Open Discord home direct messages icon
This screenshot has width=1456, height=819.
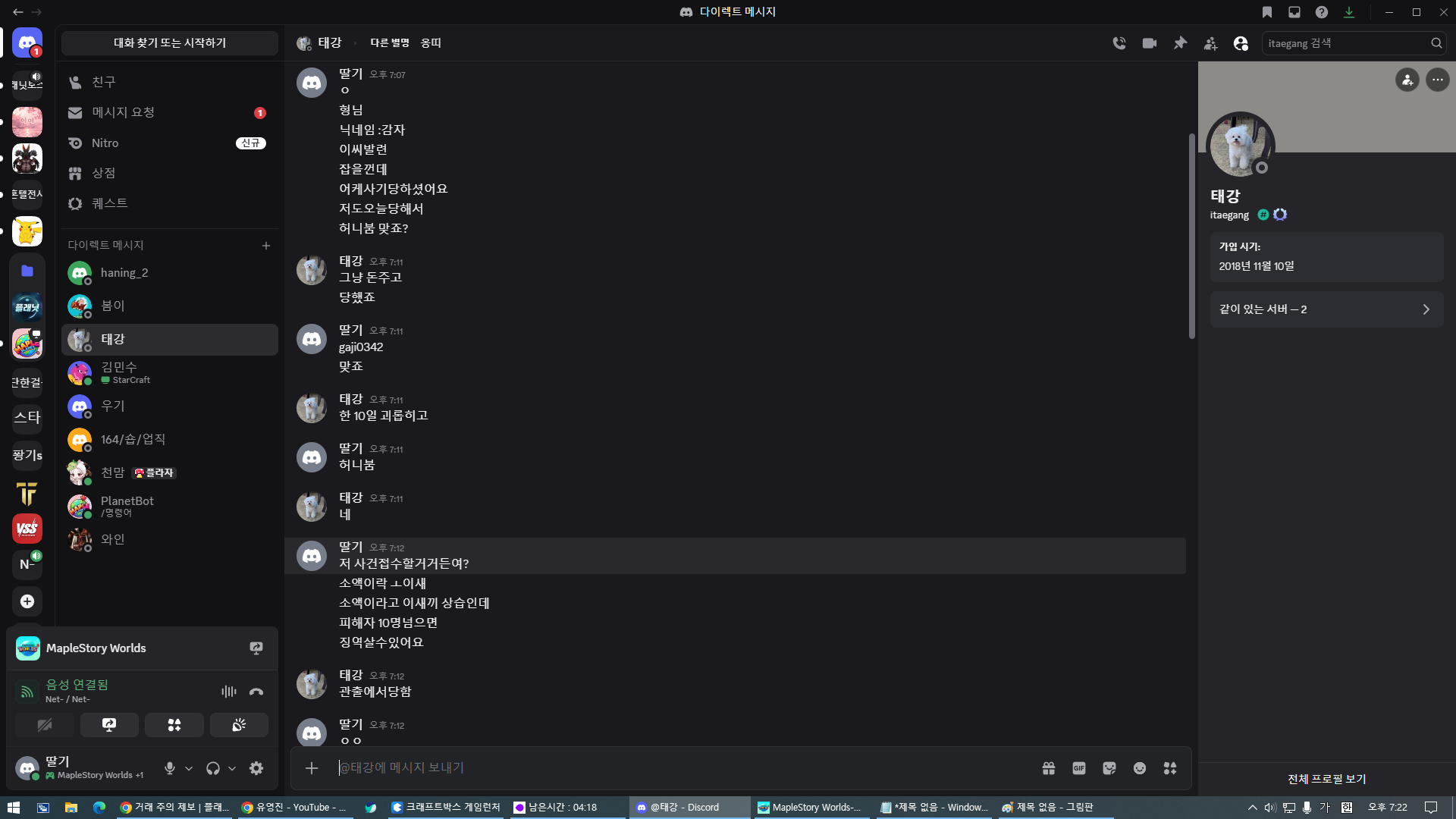click(27, 43)
